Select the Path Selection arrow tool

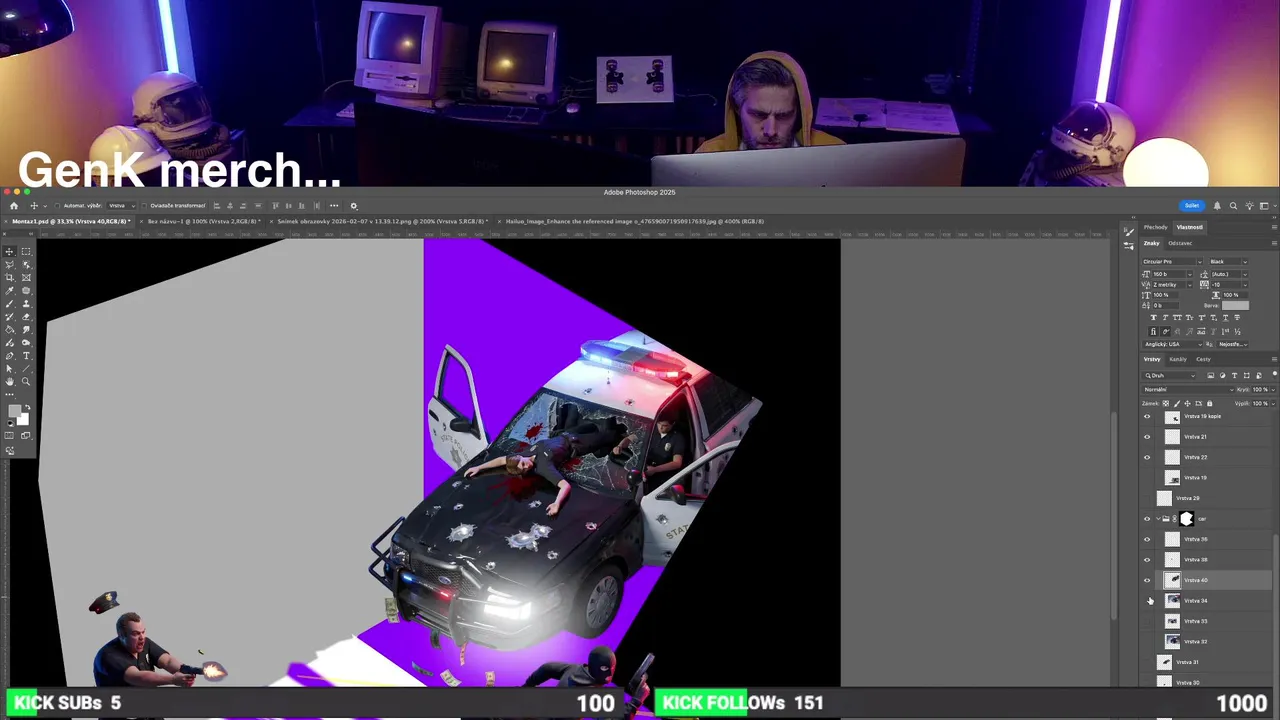point(9,368)
